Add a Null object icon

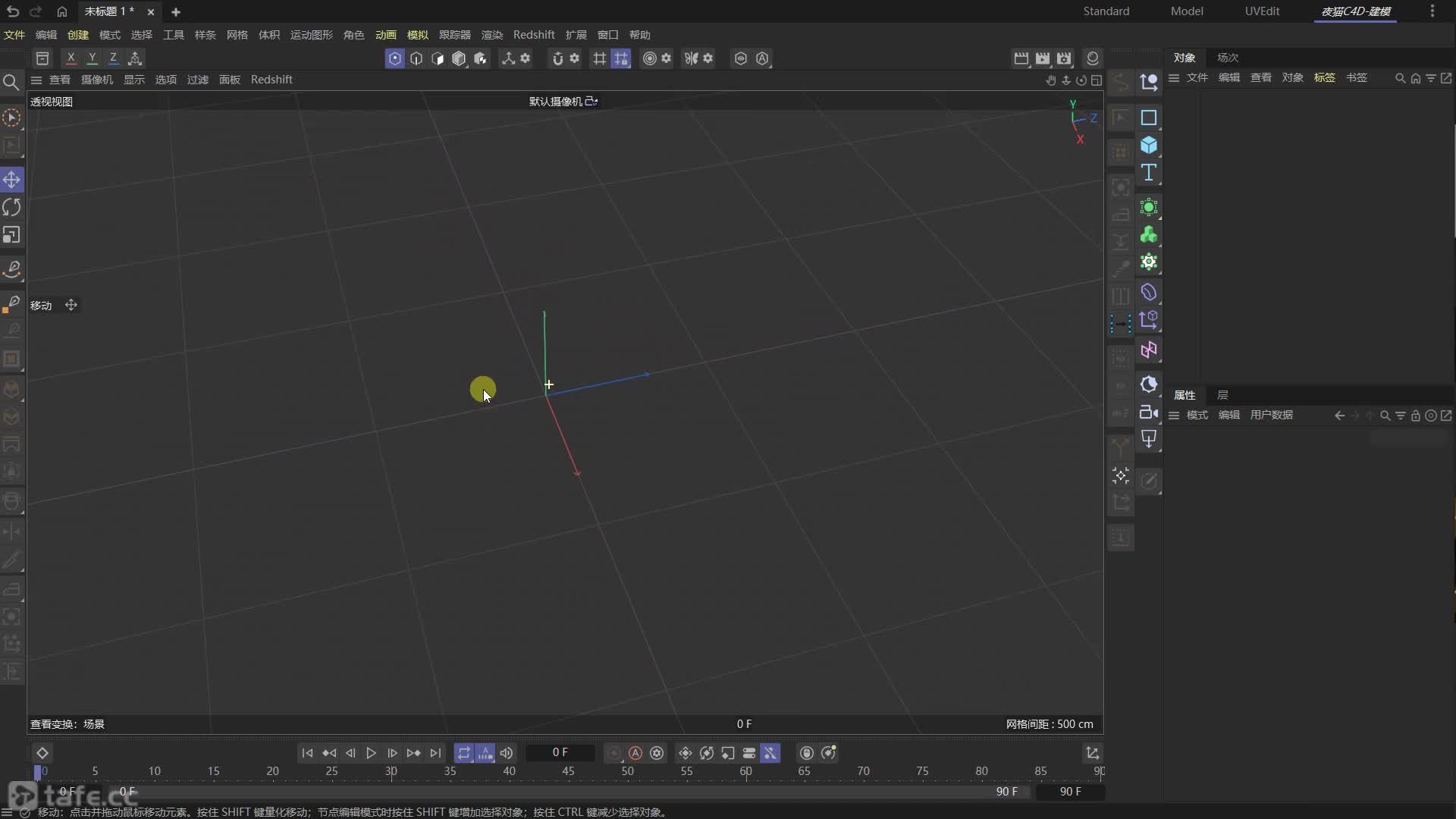(1149, 82)
